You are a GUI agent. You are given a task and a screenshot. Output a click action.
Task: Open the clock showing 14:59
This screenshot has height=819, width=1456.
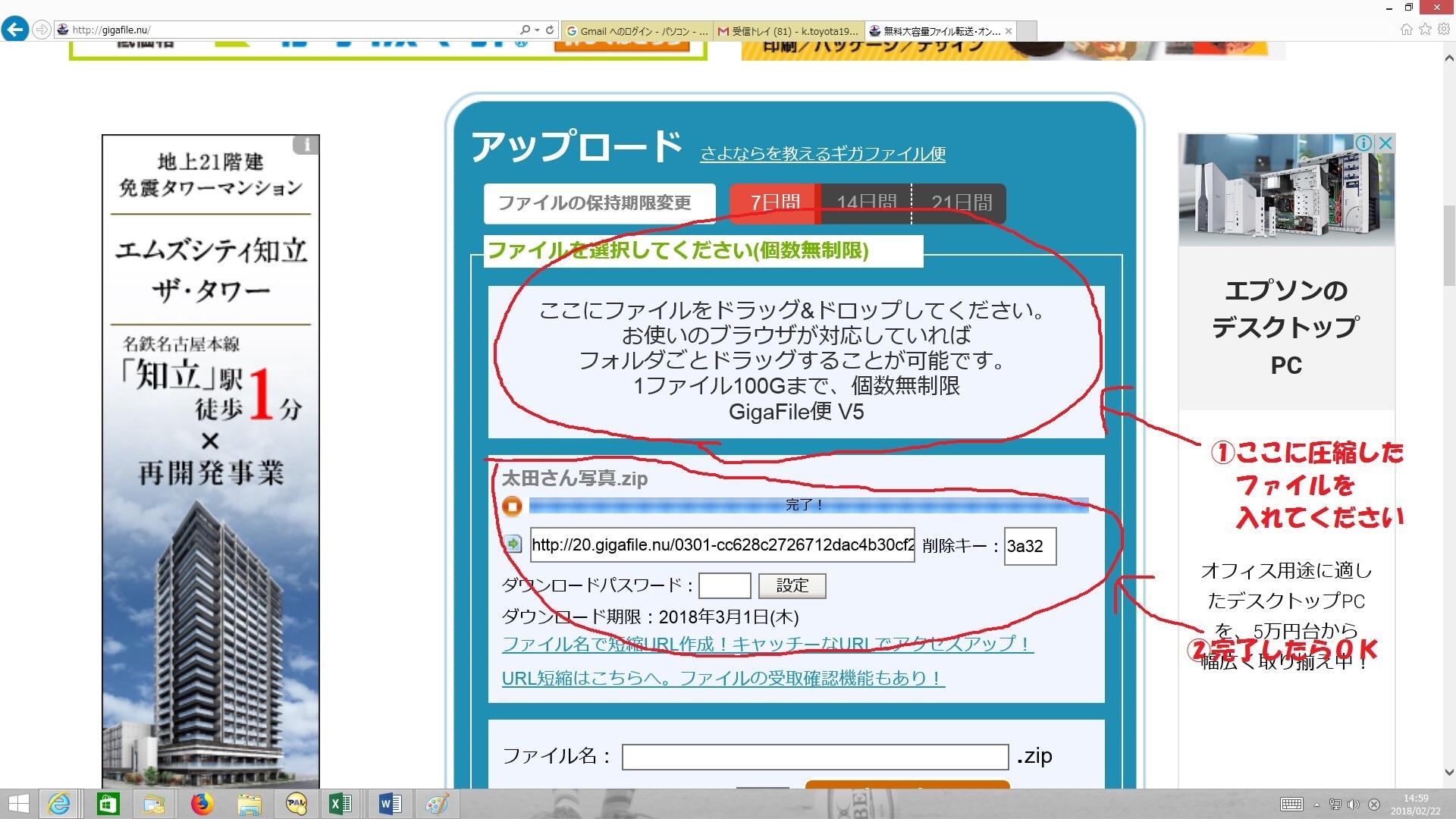(1415, 805)
